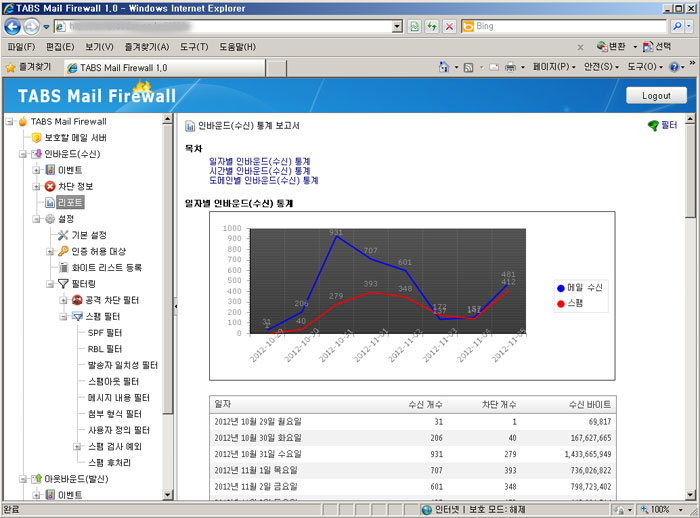Expand the 공격 차단 필터 node

(63, 300)
